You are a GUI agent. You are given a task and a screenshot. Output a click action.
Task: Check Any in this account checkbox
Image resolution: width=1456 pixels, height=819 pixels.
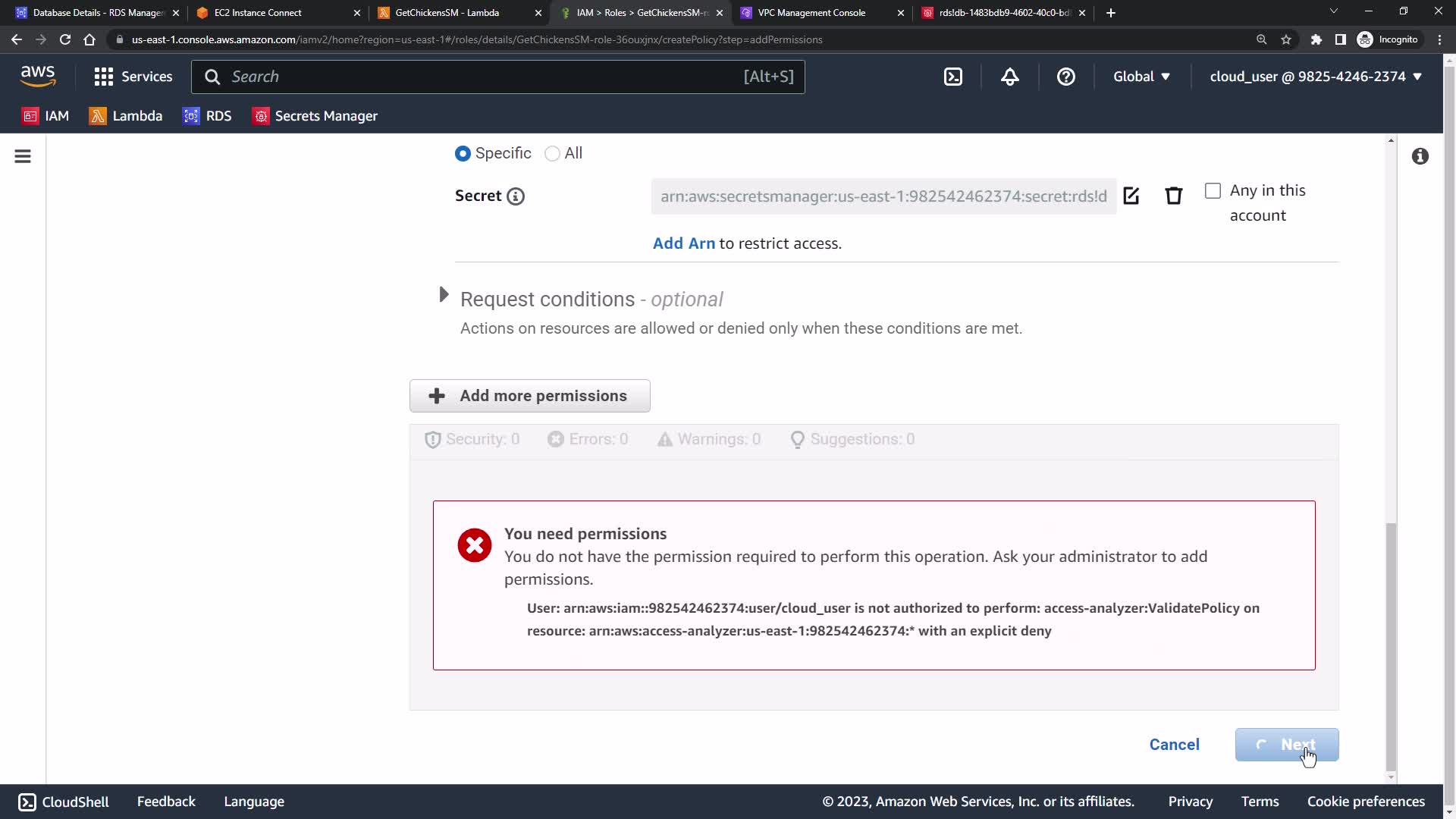click(1213, 191)
